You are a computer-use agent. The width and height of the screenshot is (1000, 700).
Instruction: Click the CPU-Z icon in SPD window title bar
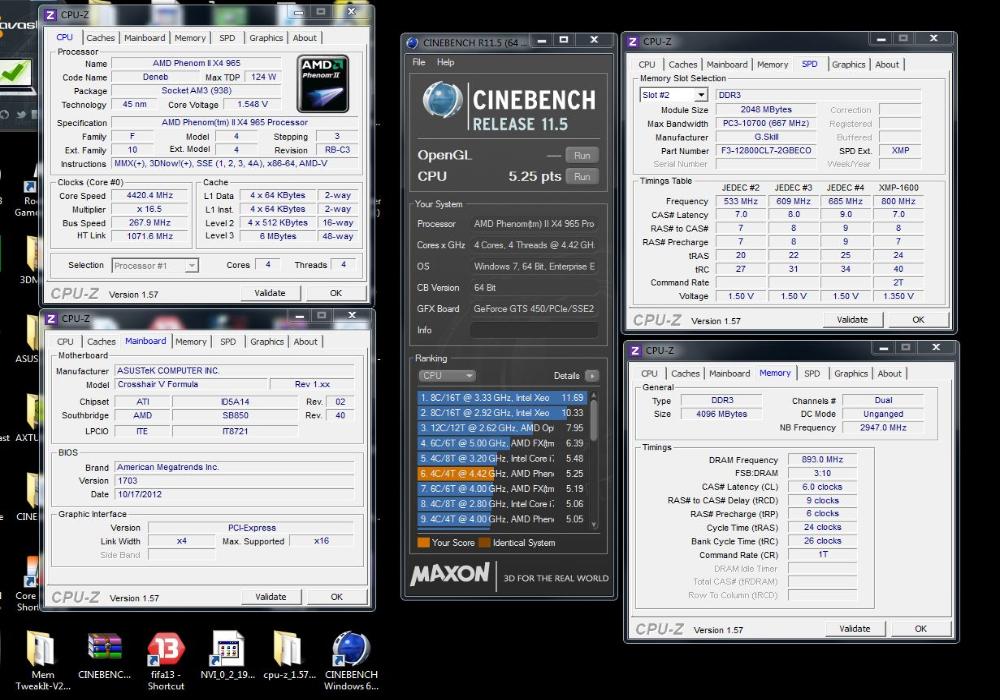pyautogui.click(x=633, y=41)
